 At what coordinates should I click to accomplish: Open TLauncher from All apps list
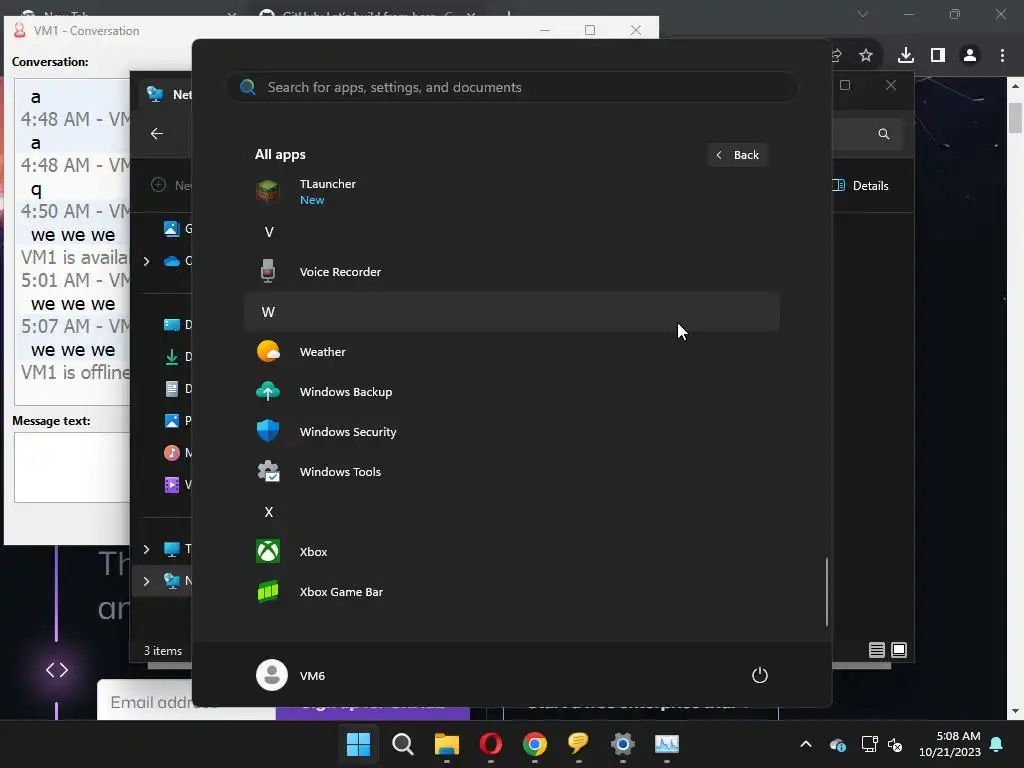(x=511, y=191)
